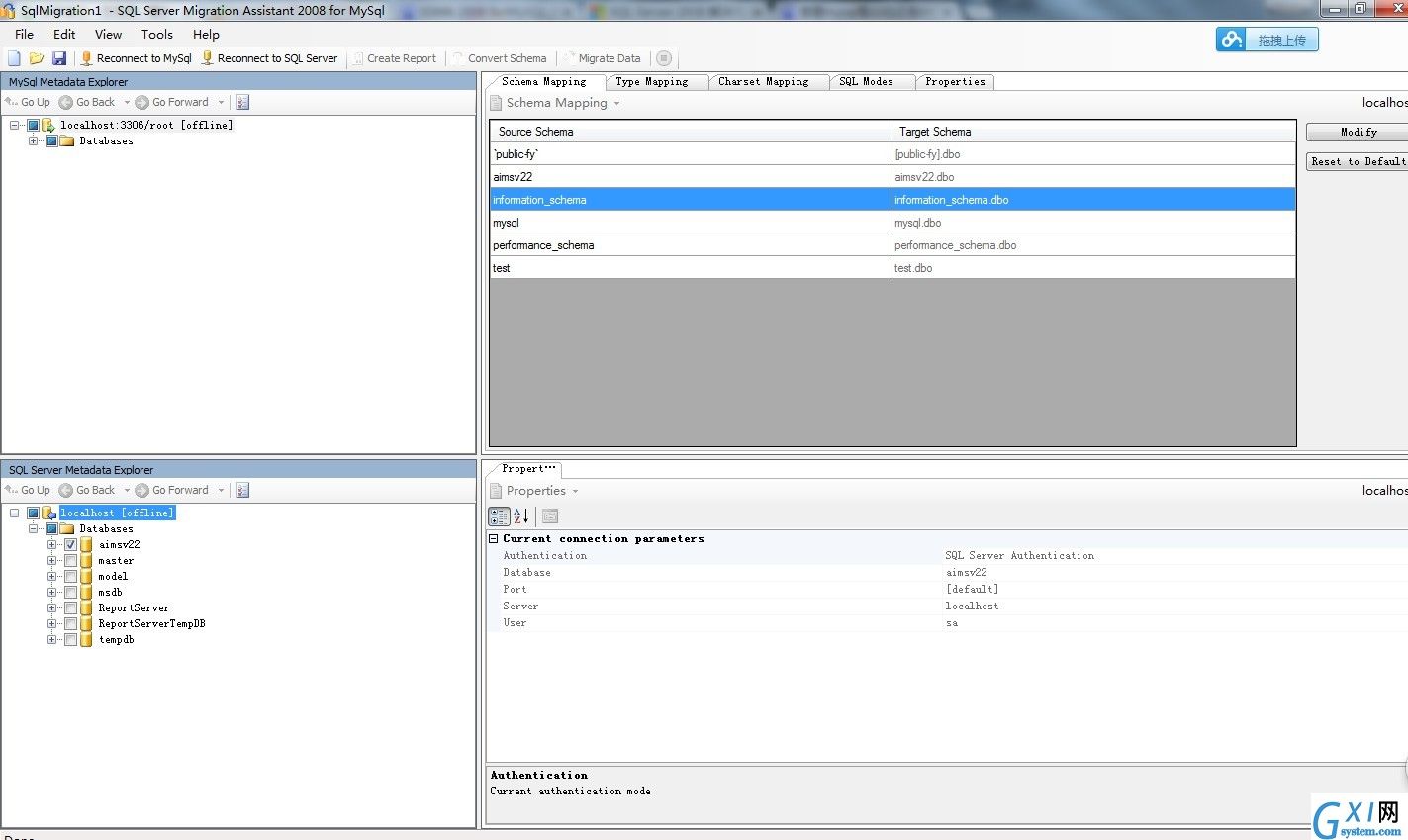Image resolution: width=1408 pixels, height=840 pixels.
Task: Click Reconnect to SQL Server
Action: pyautogui.click(x=269, y=58)
